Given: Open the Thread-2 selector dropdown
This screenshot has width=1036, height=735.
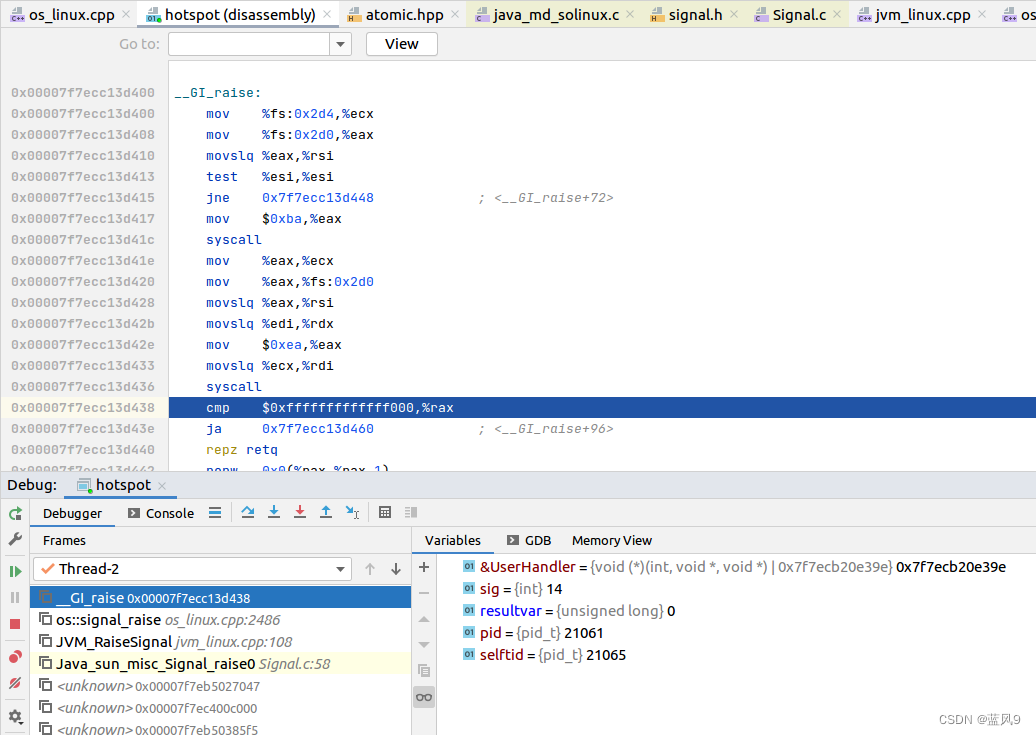Looking at the screenshot, I should (x=192, y=569).
